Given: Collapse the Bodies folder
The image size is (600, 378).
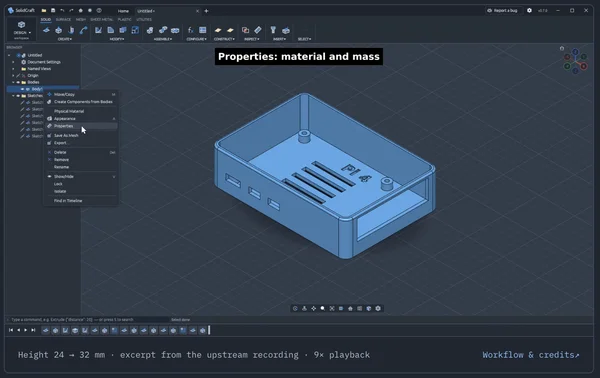Looking at the screenshot, I should pyautogui.click(x=13, y=82).
